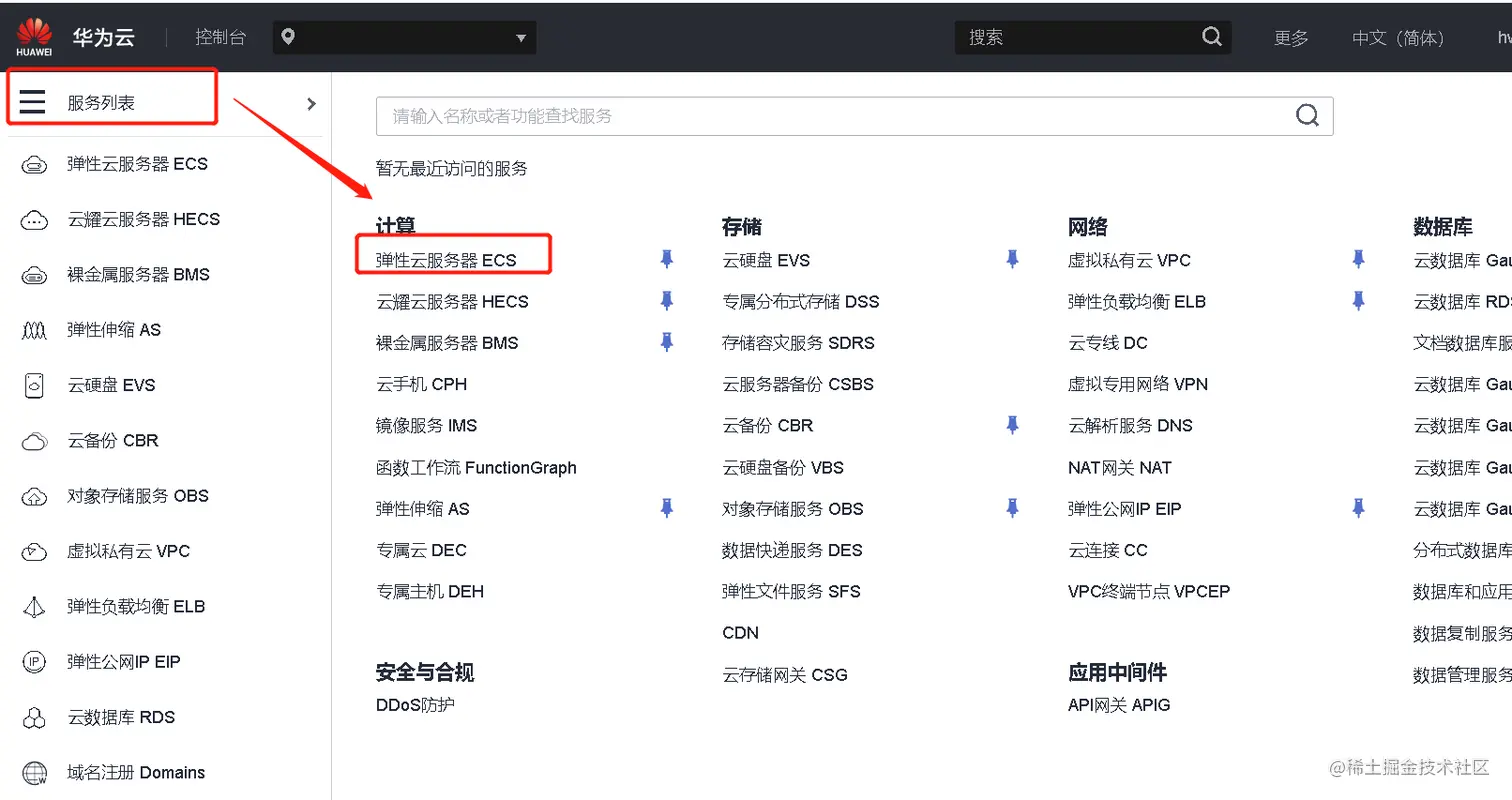Open DDoS防护 service

tap(415, 704)
